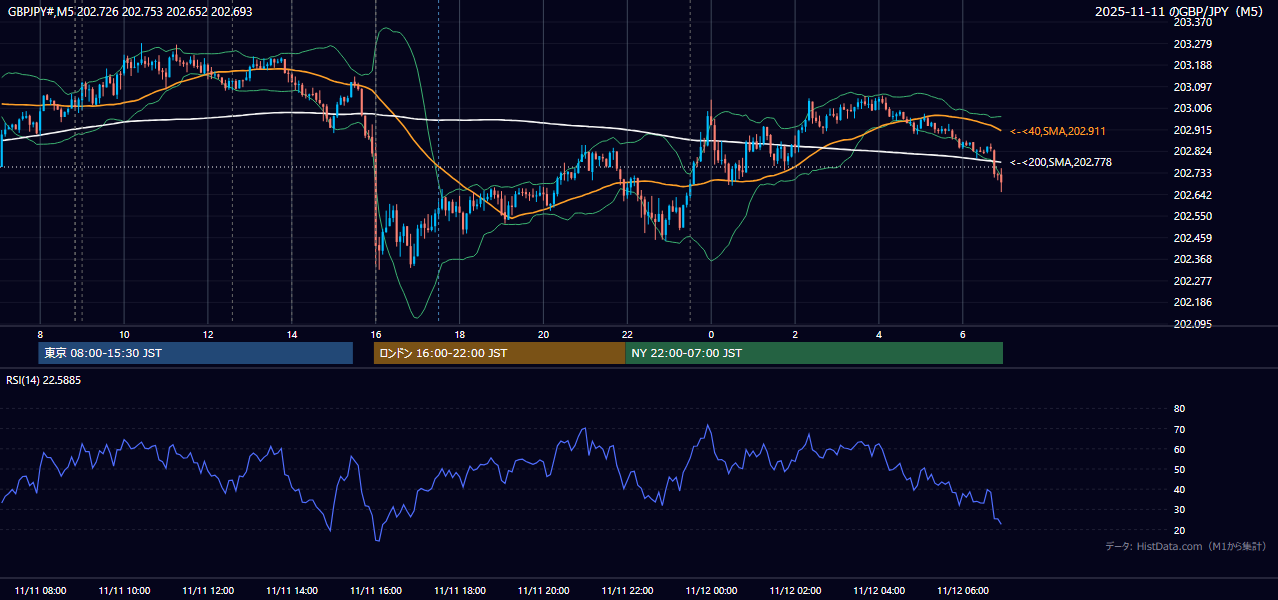Click RSI scale value 40
This screenshot has width=1278, height=600.
coord(1179,489)
